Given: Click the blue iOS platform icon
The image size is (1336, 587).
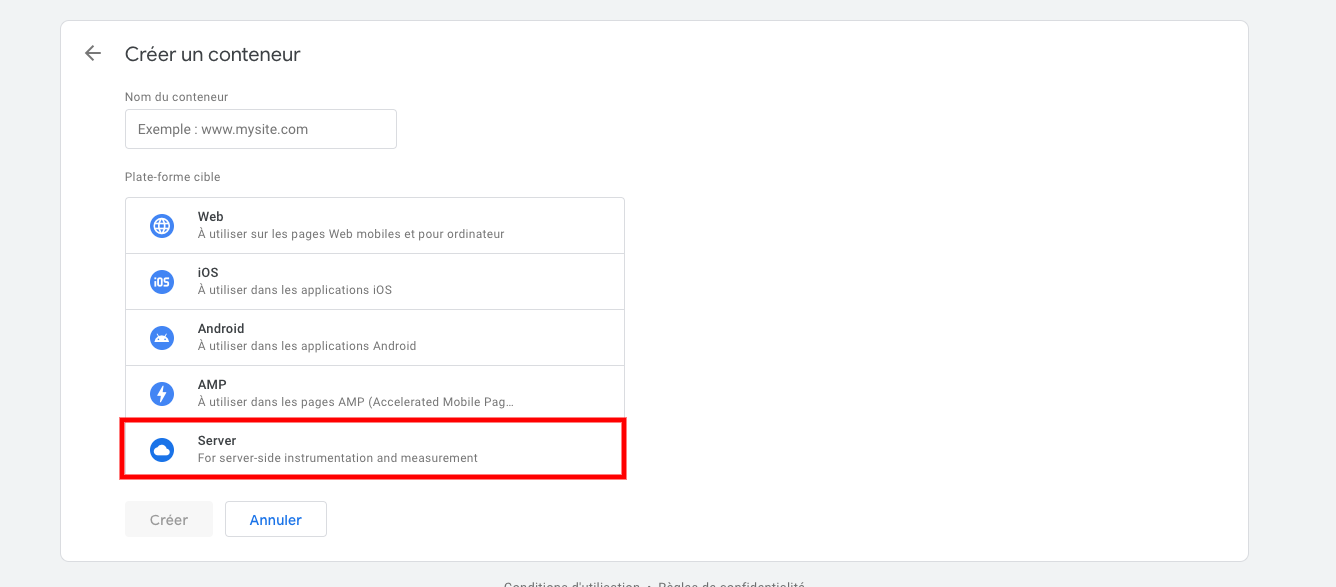Looking at the screenshot, I should pos(162,282).
